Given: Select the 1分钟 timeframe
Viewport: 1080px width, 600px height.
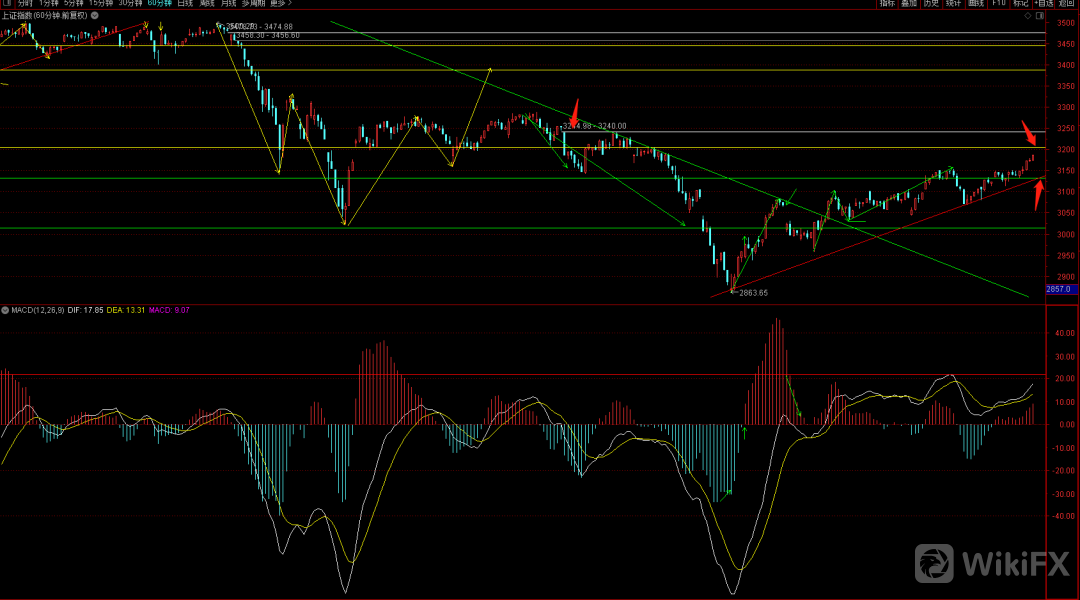Looking at the screenshot, I should click(x=49, y=4).
